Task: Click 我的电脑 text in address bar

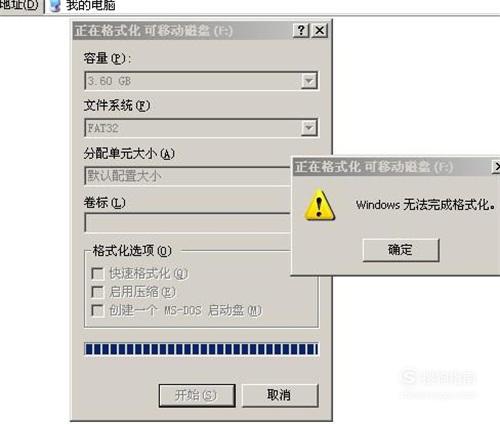Action: (91, 5)
